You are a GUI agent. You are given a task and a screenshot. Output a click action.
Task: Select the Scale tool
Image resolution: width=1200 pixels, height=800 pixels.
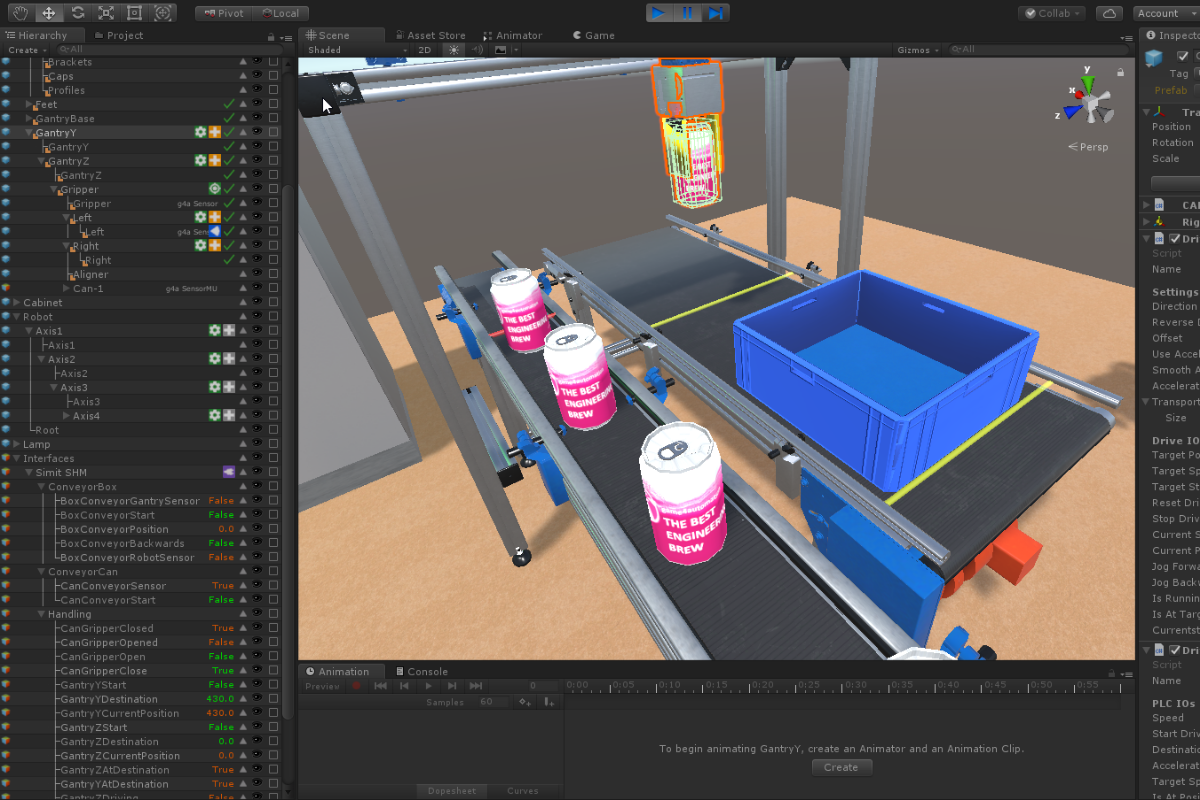104,13
